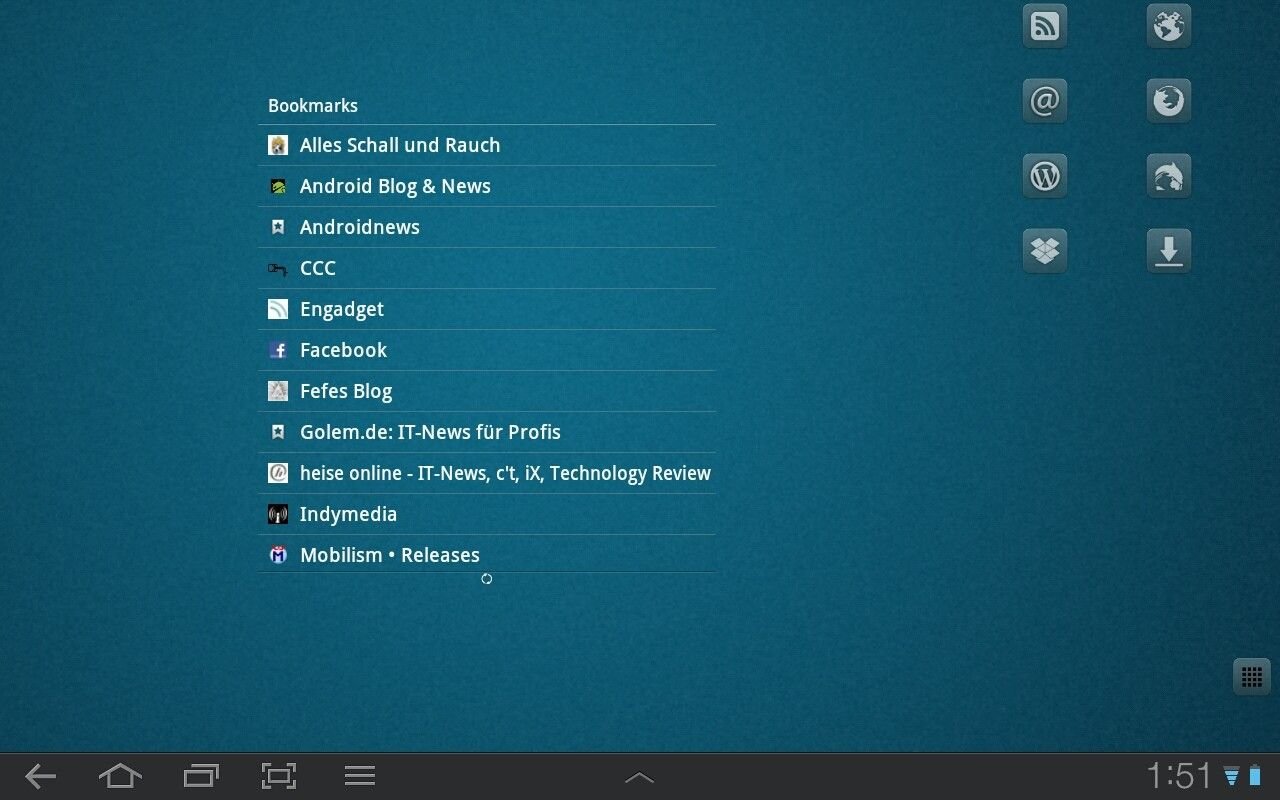Tap the 1:51 clock in status bar
Image resolution: width=1280 pixels, height=800 pixels.
pos(1179,776)
